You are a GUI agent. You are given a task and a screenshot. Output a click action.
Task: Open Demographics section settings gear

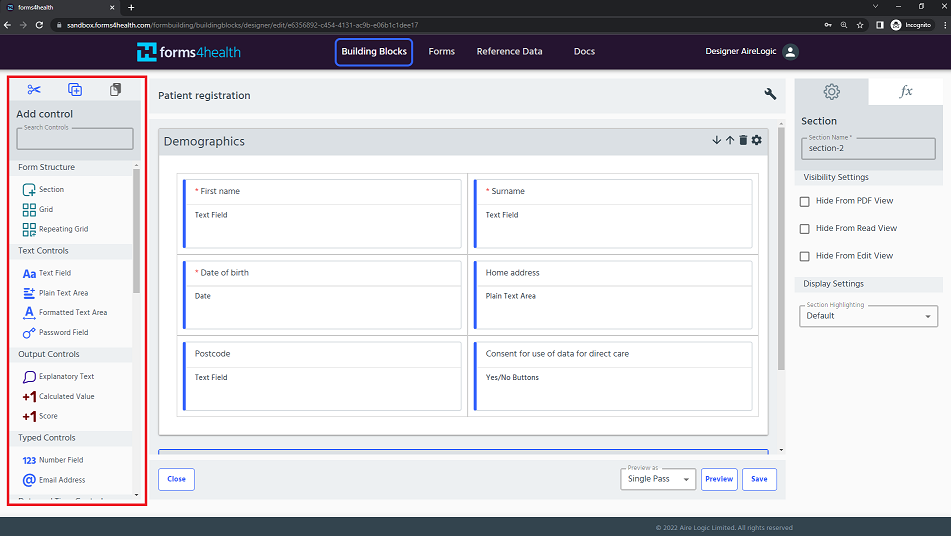[x=756, y=140]
